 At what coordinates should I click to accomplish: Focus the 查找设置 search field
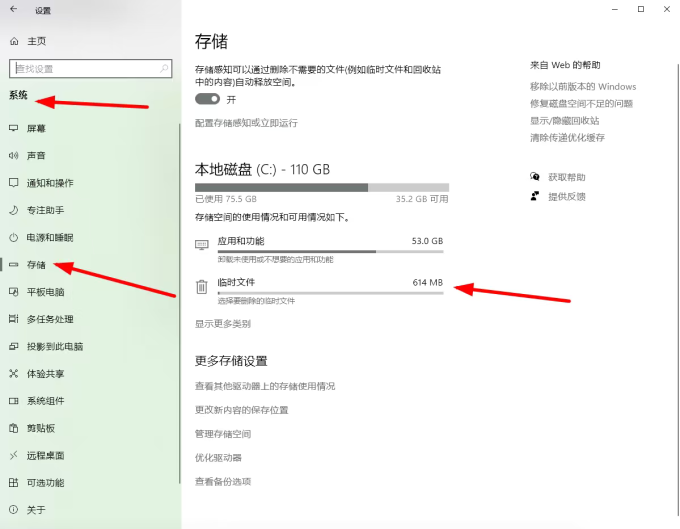91,69
